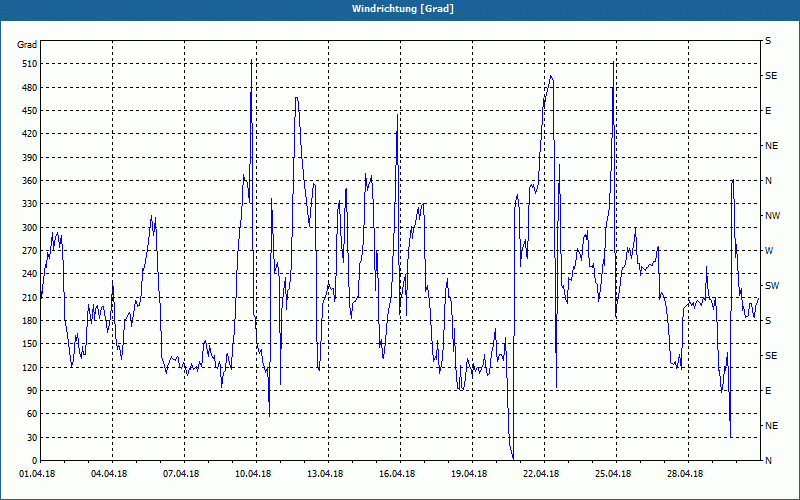
Task: Select the date label 25.04.18
Action: click(x=613, y=474)
